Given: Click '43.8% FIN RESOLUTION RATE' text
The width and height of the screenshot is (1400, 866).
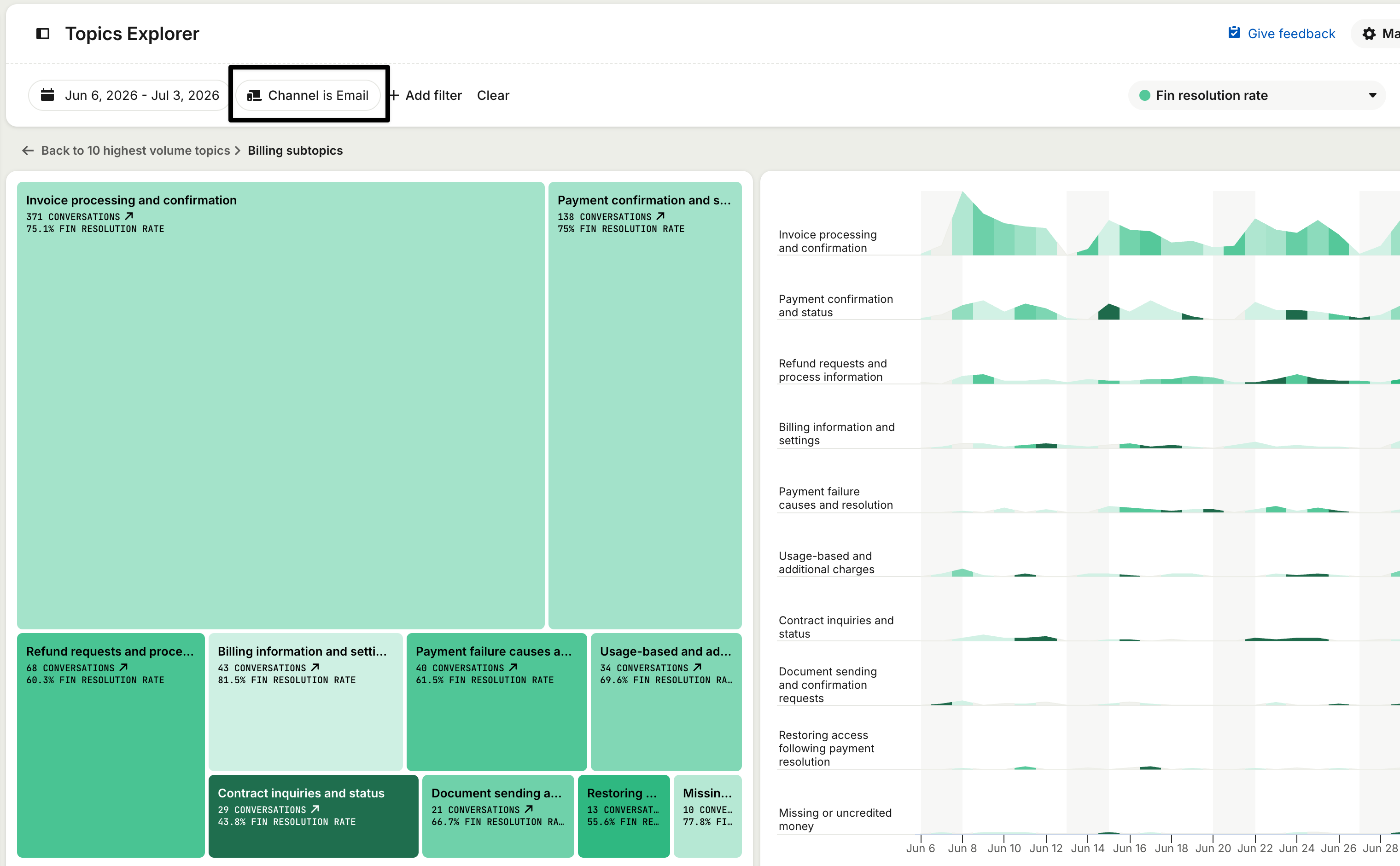Looking at the screenshot, I should (287, 822).
